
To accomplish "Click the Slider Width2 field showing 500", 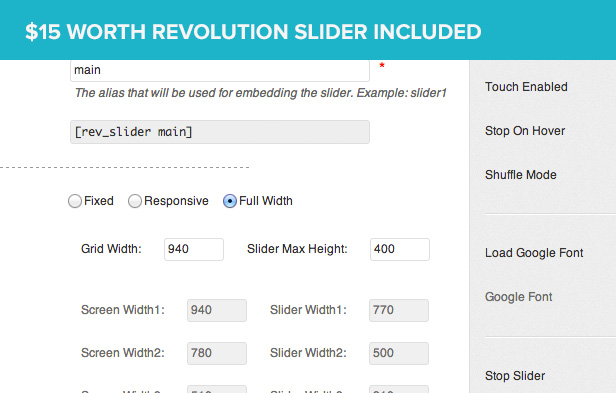I will (x=399, y=353).
